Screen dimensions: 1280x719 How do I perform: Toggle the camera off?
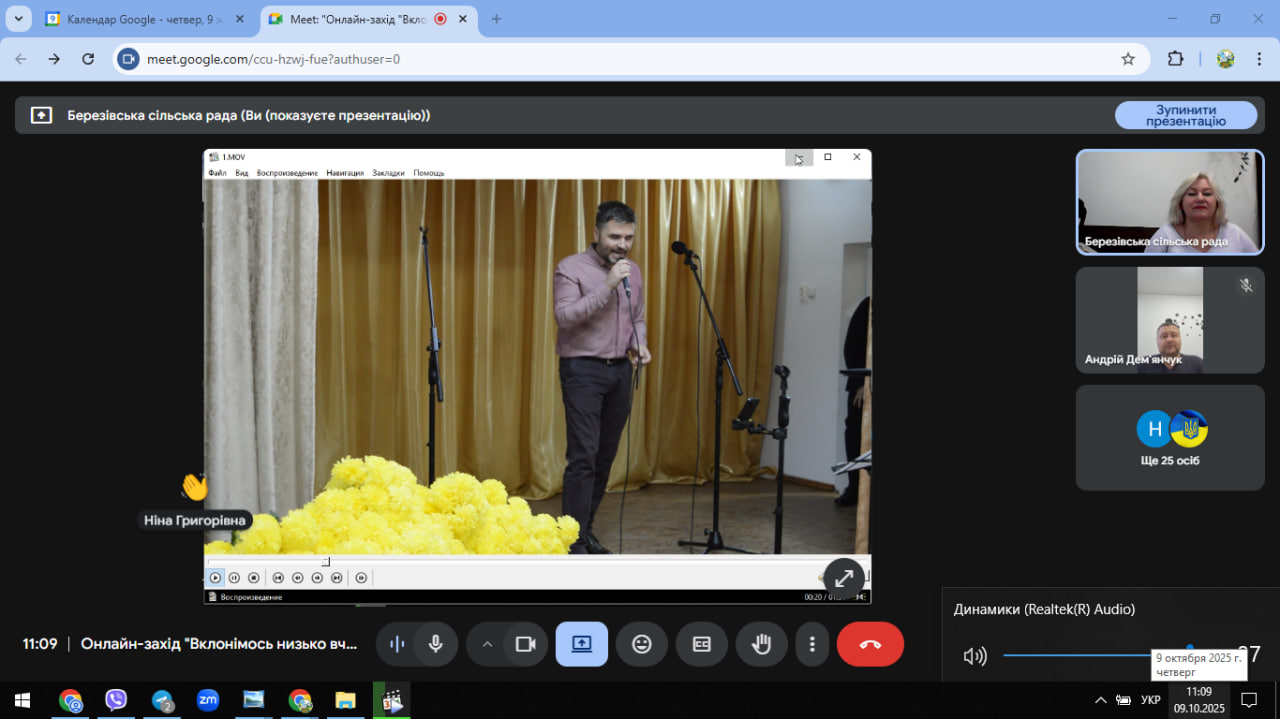[526, 644]
